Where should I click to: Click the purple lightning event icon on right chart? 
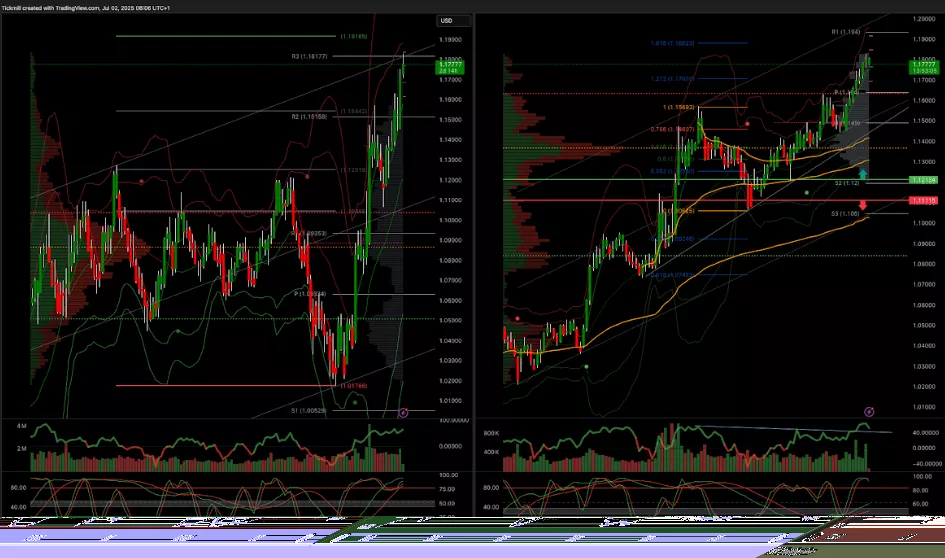coord(869,412)
